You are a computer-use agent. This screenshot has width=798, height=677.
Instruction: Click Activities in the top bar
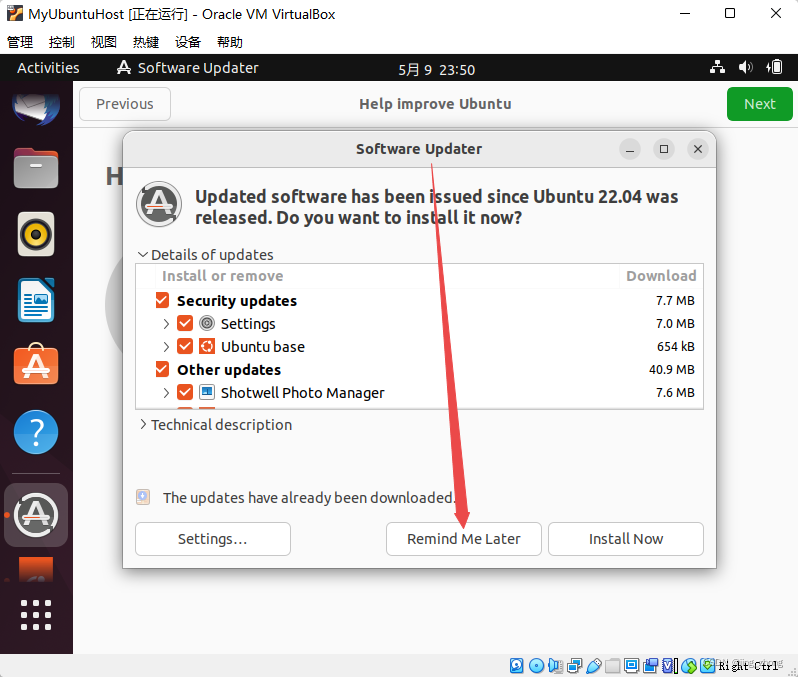pos(48,68)
